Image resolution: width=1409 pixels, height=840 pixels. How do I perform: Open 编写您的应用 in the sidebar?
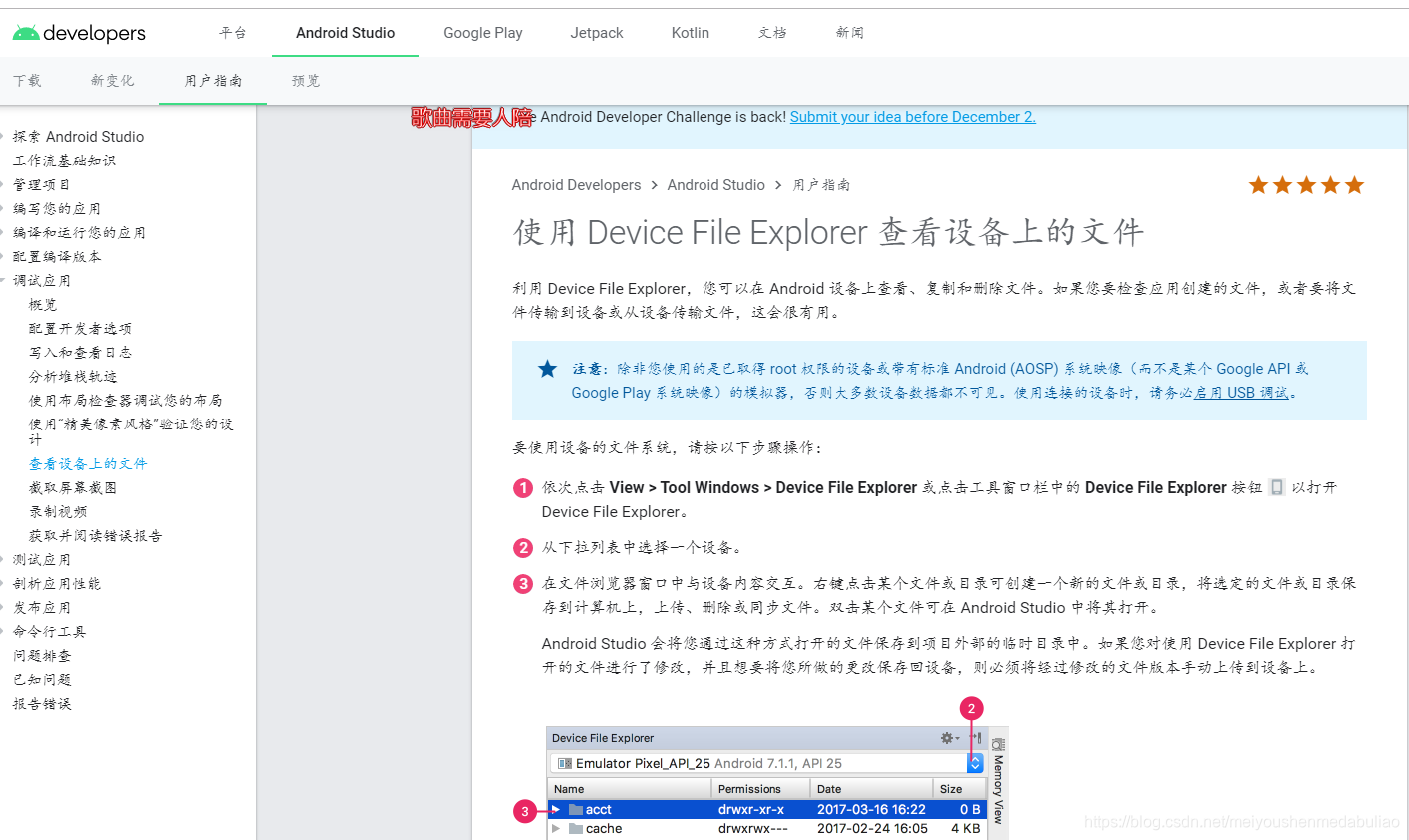(x=56, y=209)
